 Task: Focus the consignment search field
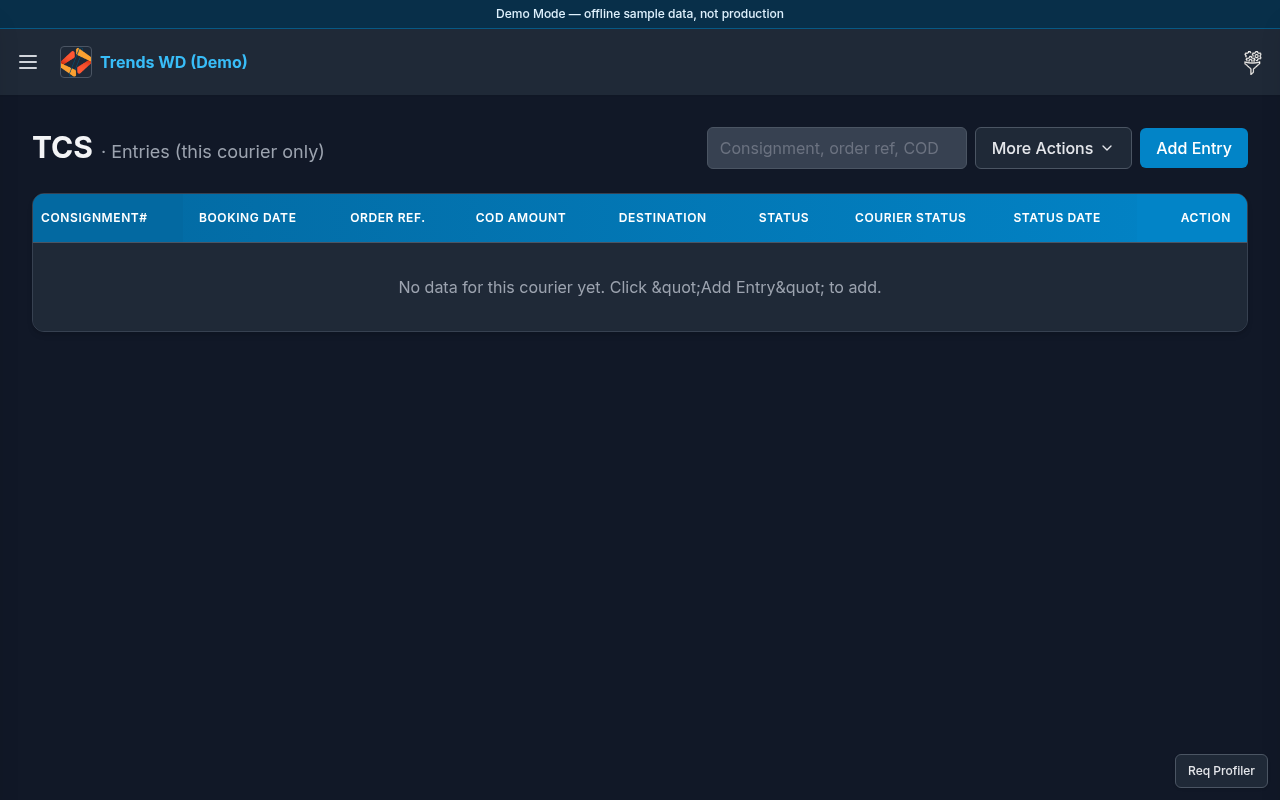(837, 148)
